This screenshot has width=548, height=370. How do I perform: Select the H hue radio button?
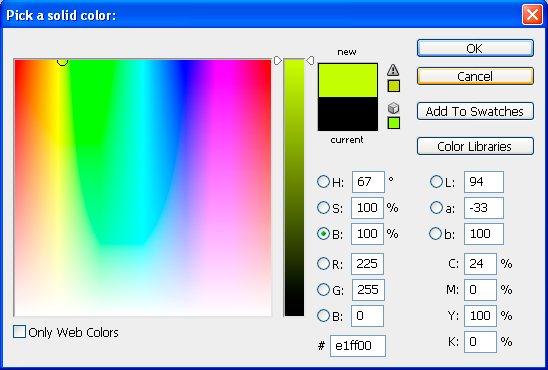click(x=323, y=182)
